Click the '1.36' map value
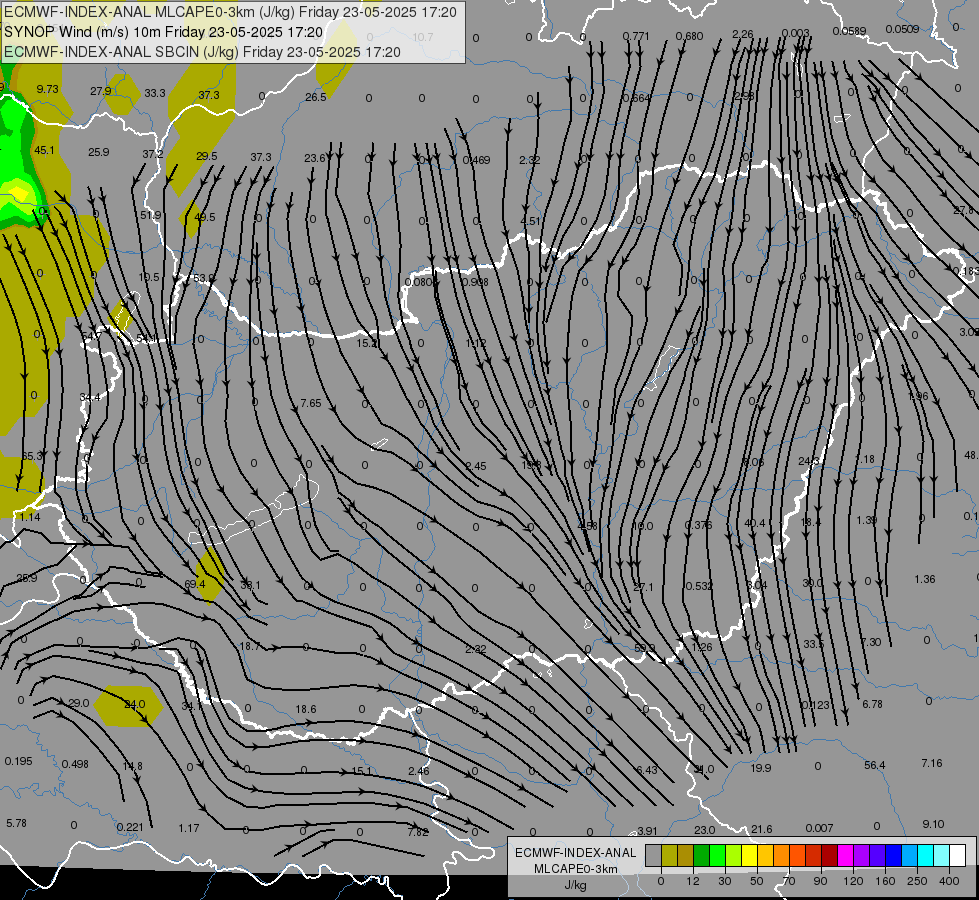979x900 pixels. 925,579
